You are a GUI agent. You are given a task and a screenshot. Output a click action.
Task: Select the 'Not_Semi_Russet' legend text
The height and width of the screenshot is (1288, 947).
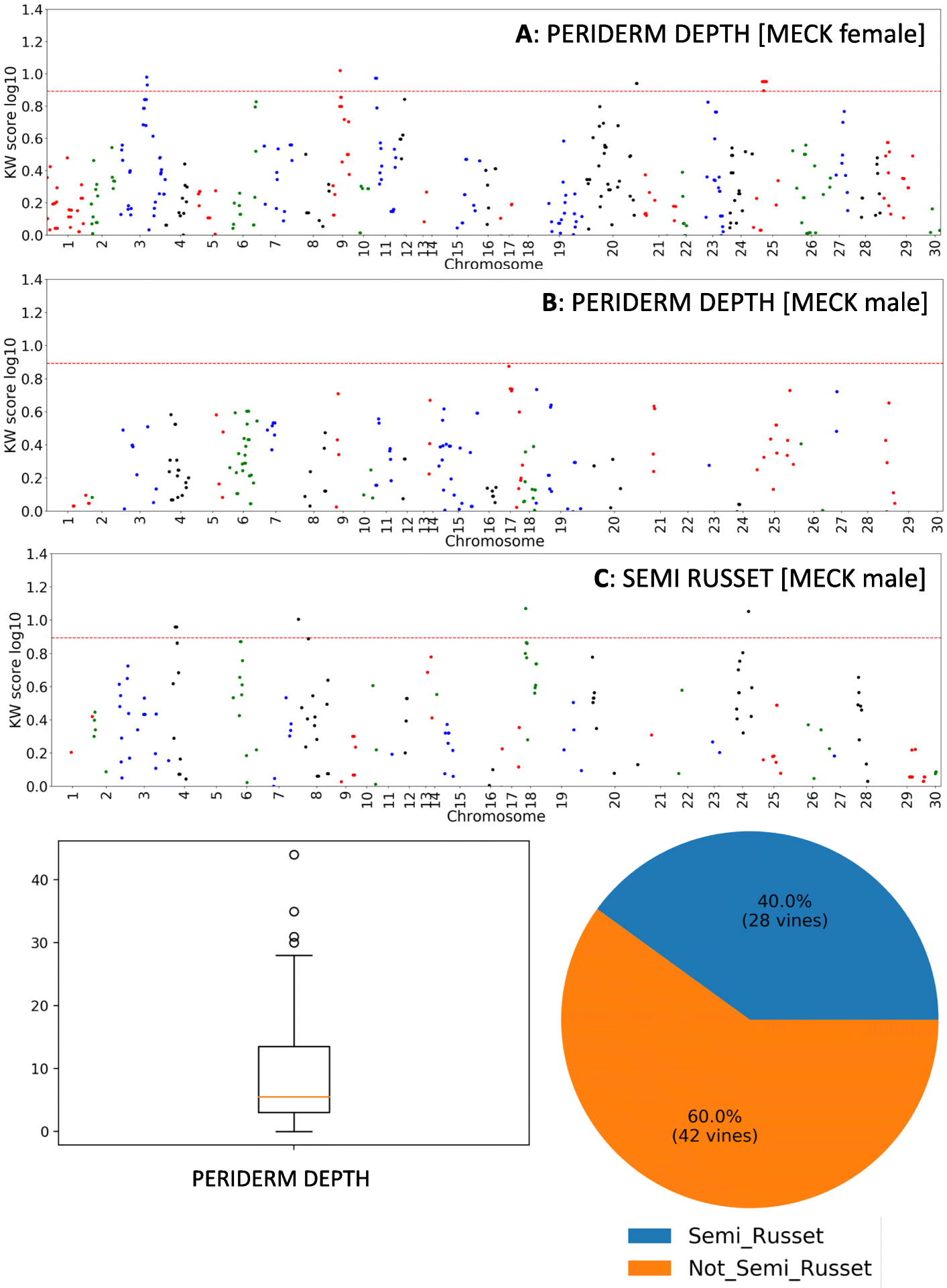(779, 1268)
